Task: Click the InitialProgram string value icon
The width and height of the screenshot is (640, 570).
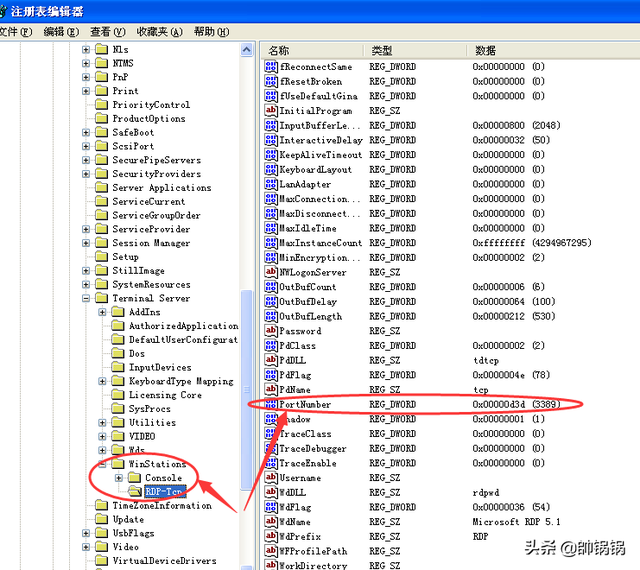Action: pyautogui.click(x=271, y=111)
